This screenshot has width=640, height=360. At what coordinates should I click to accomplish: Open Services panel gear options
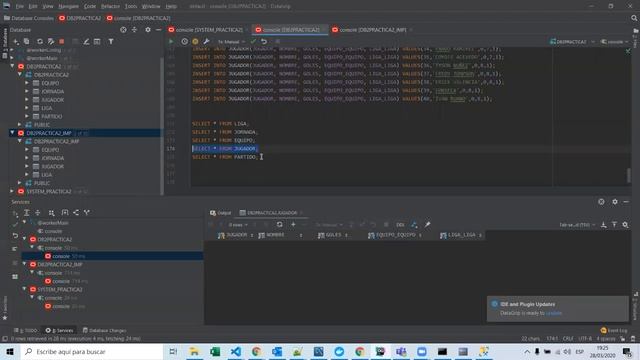615,202
